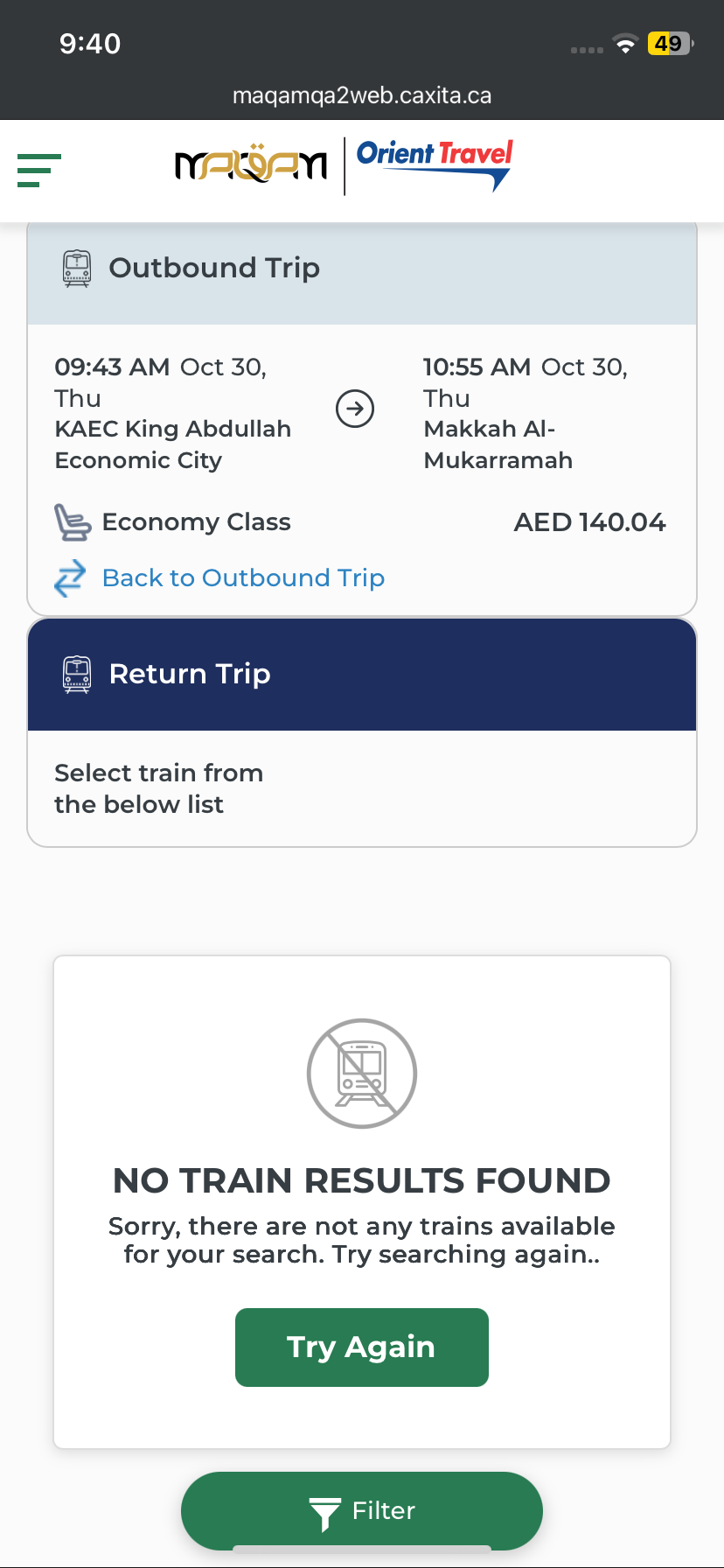Tap the Wi-Fi status icon
Screen dimensions: 724x1568
point(625,45)
